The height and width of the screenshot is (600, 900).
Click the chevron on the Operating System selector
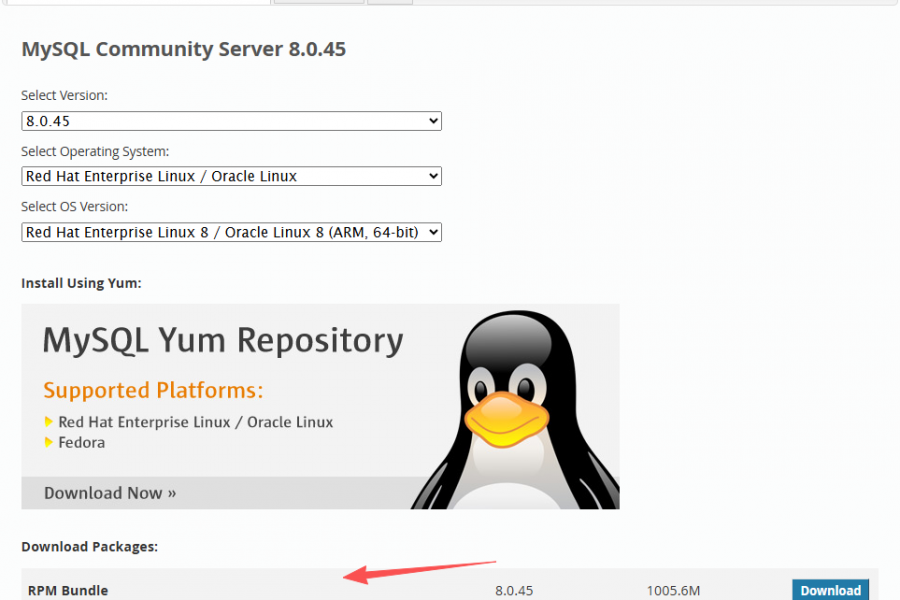point(433,176)
